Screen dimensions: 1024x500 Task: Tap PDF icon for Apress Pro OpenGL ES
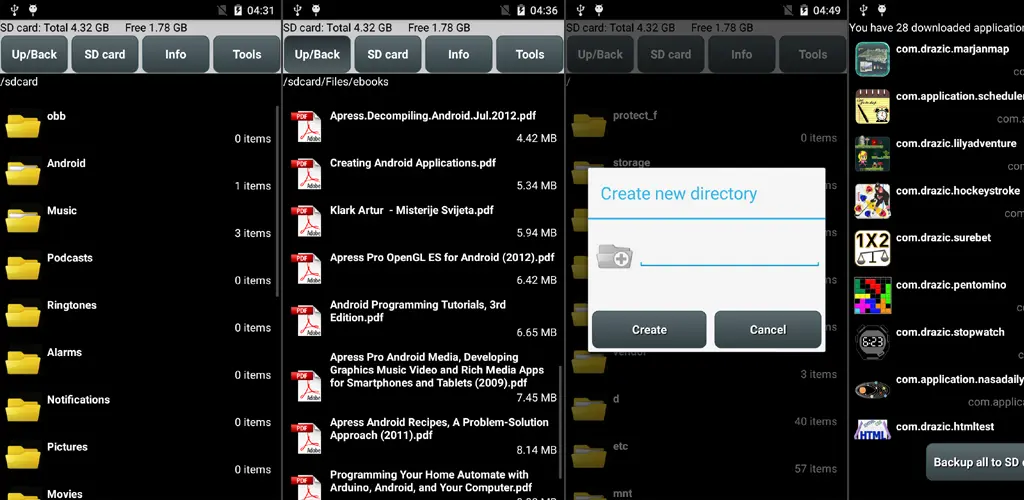point(306,268)
